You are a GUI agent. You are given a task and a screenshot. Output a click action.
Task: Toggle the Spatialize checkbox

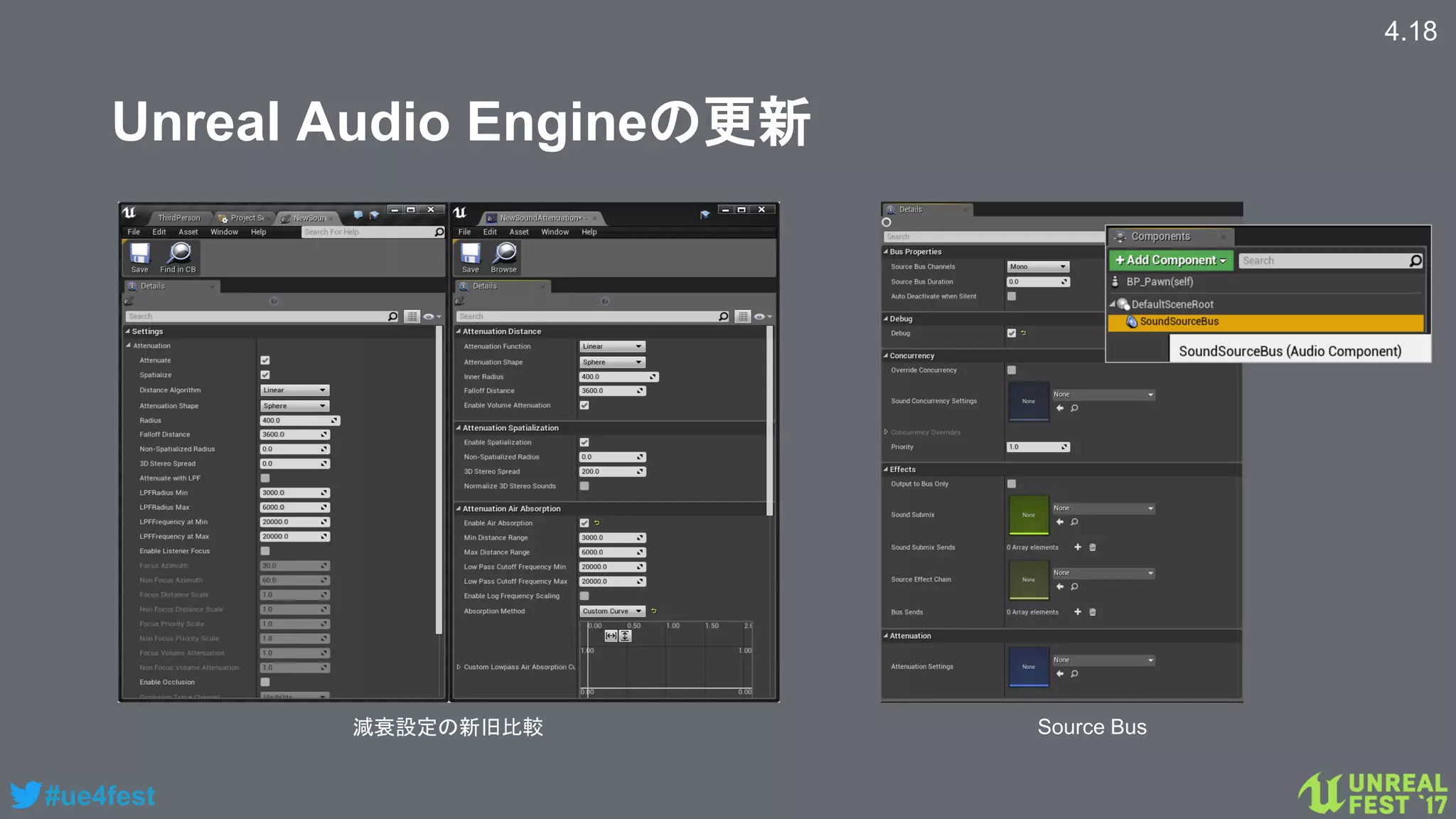[x=265, y=375]
